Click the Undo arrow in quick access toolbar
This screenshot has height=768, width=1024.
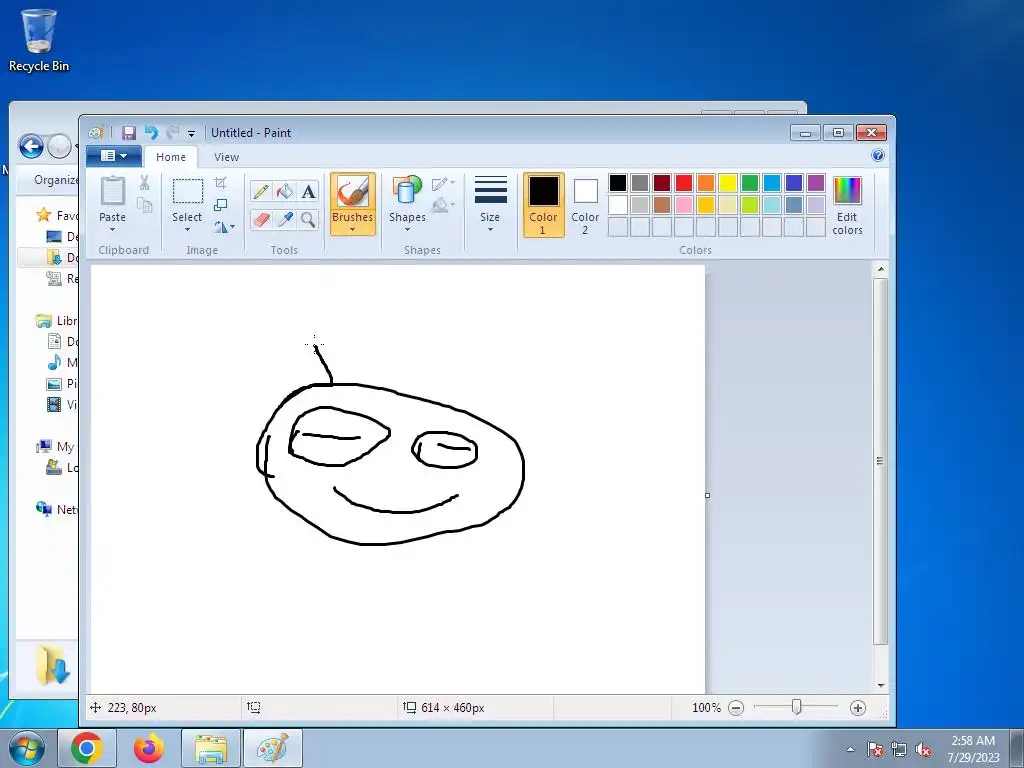click(152, 133)
